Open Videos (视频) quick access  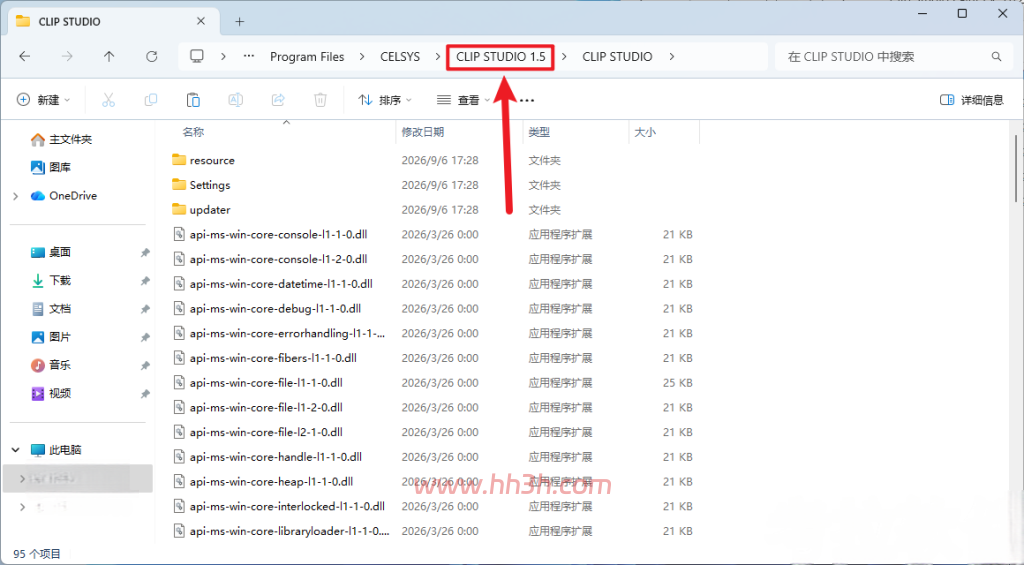(51, 393)
